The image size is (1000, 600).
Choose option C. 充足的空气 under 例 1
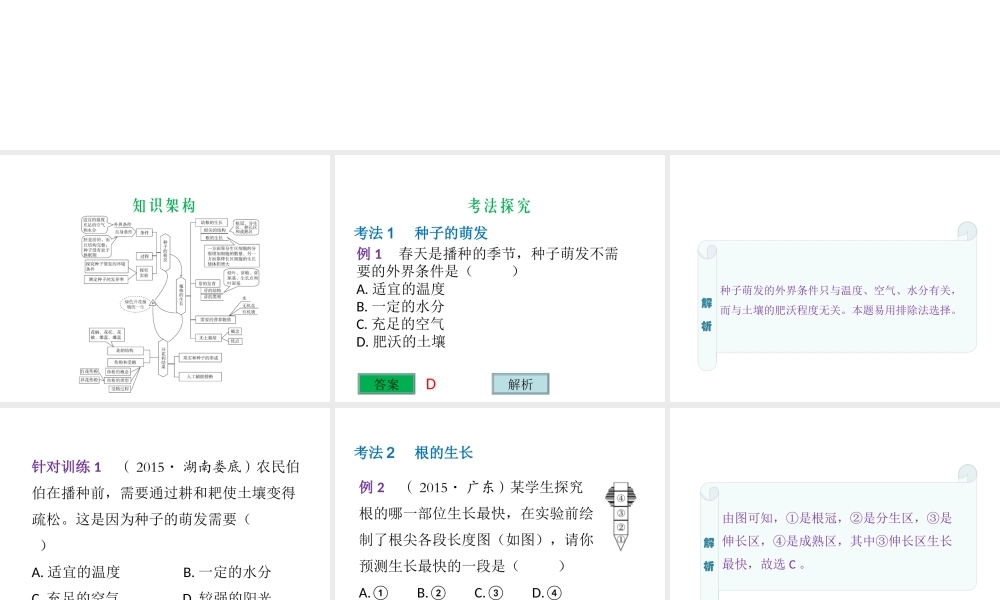pos(401,324)
